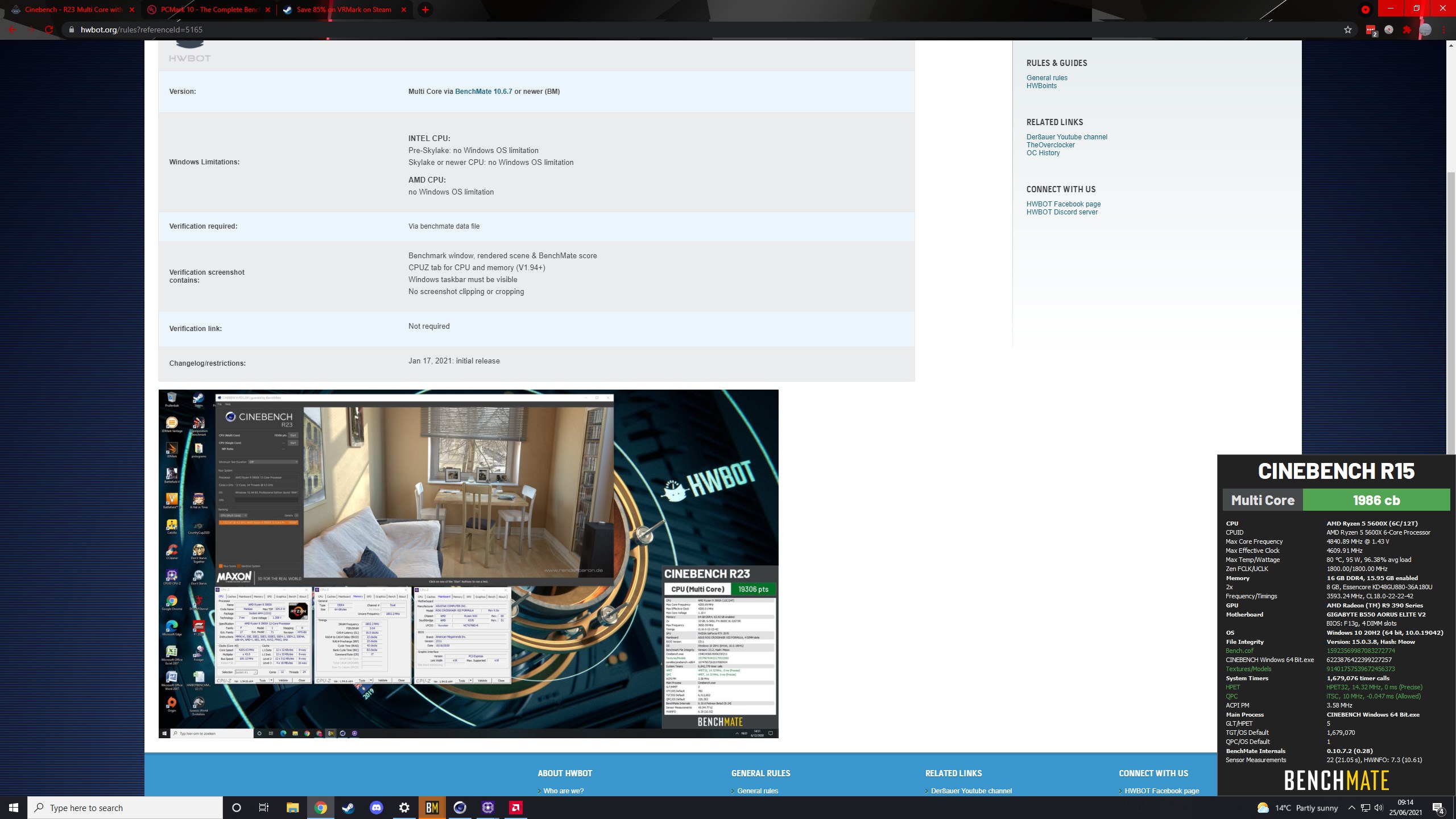Click the address bar URL
Image resolution: width=1456 pixels, height=819 pixels.
click(142, 30)
